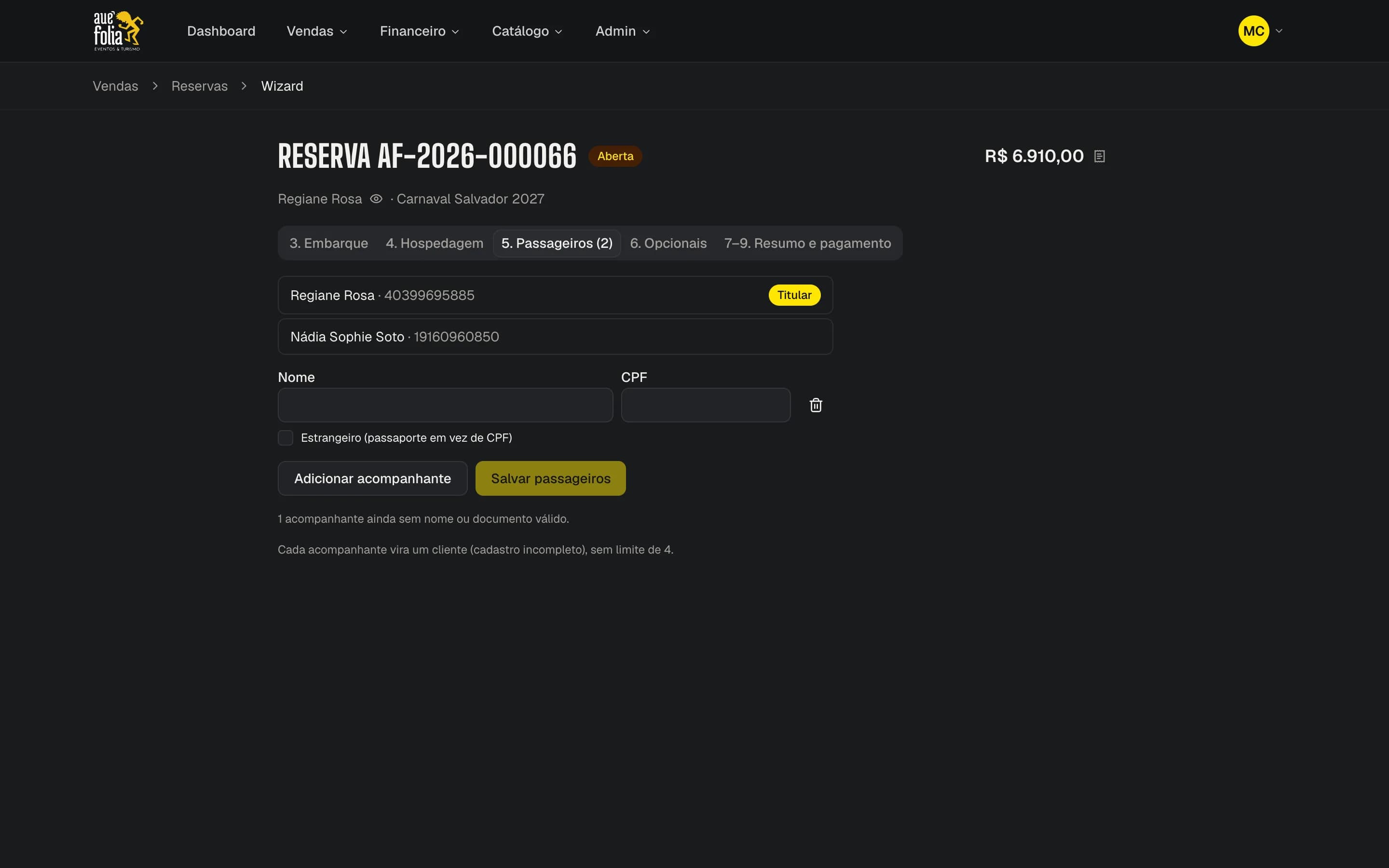Viewport: 1389px width, 868px height.
Task: Click the Regiane Rosa client name under title
Action: point(320,199)
